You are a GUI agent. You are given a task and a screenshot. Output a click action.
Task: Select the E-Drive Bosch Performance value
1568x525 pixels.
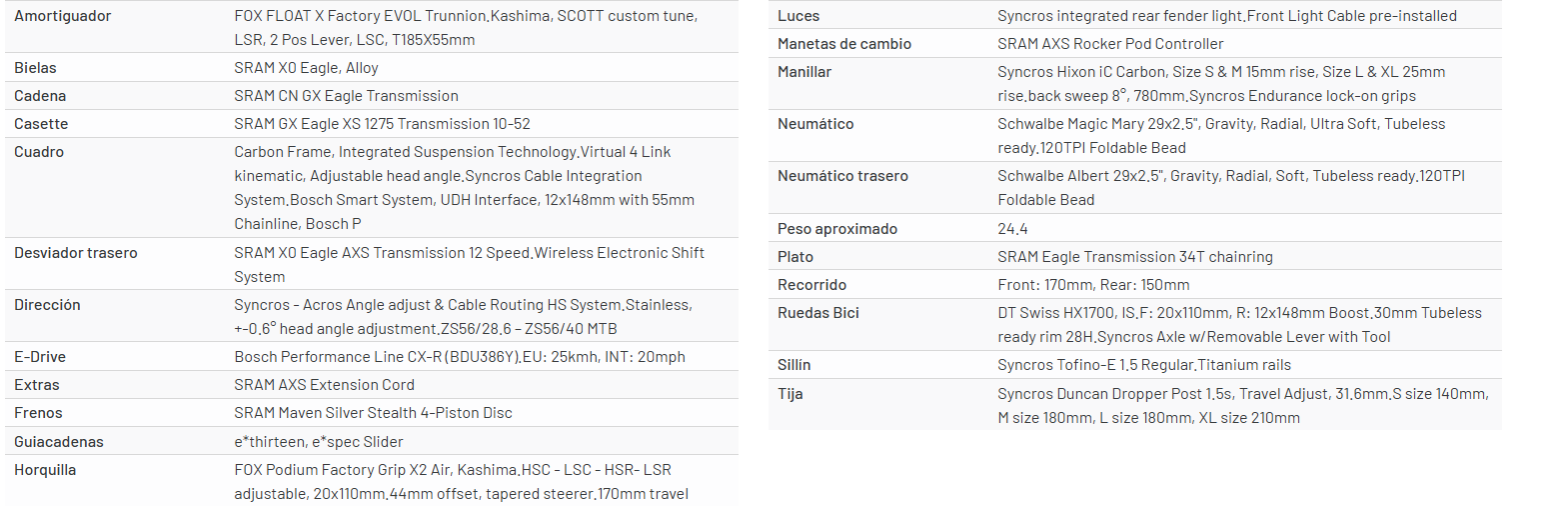460,357
